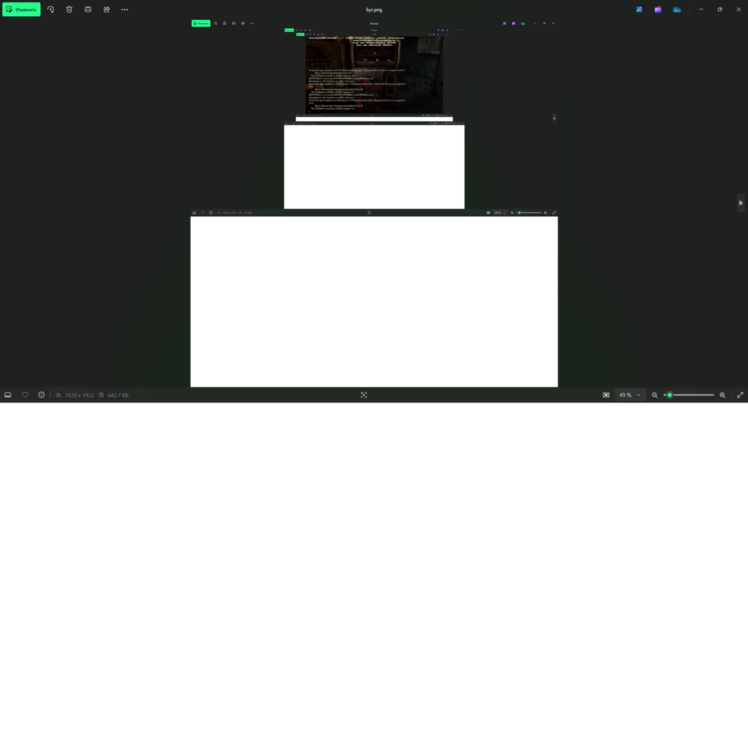Rotate the image with the rotate icon
748x750 pixels.
(x=51, y=10)
